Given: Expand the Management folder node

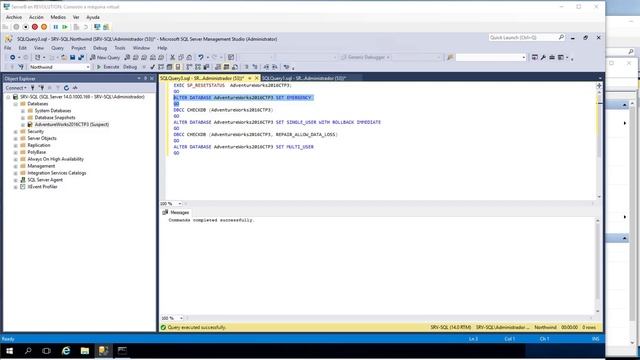Looking at the screenshot, I should coord(16,166).
